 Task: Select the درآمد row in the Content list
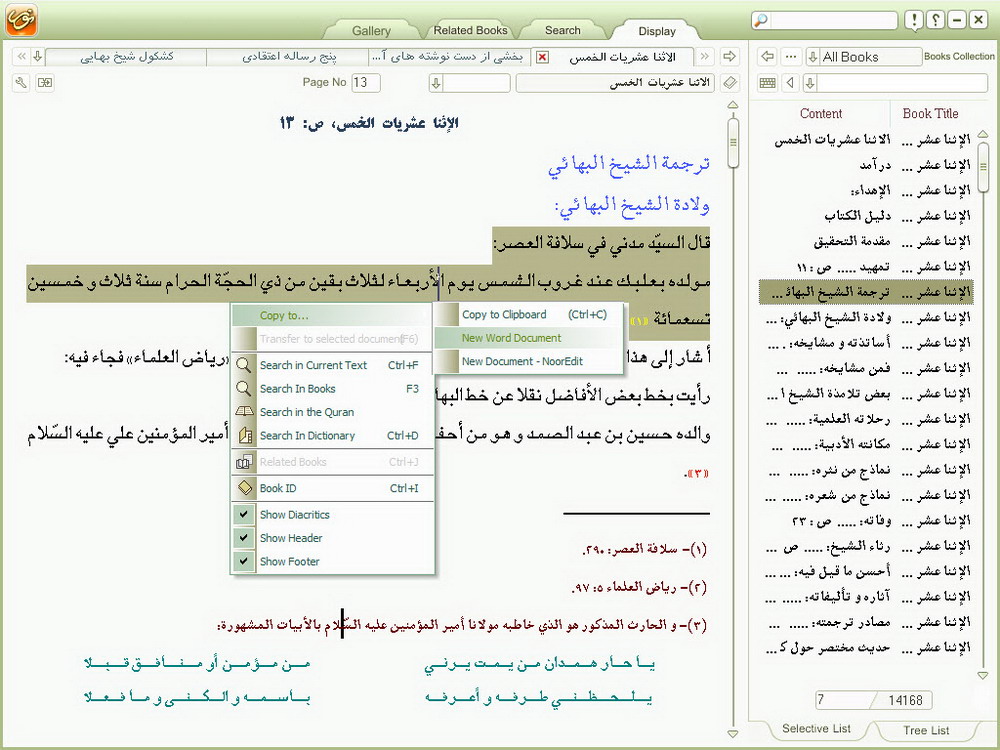pyautogui.click(x=866, y=165)
